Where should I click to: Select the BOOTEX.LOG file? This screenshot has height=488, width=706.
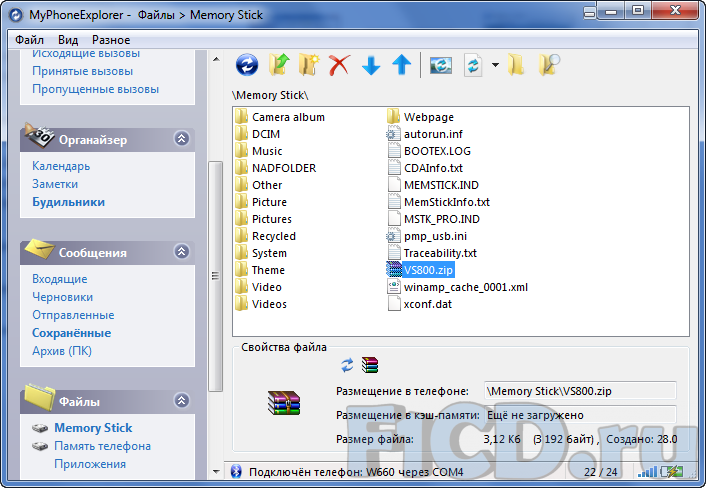pyautogui.click(x=429, y=151)
